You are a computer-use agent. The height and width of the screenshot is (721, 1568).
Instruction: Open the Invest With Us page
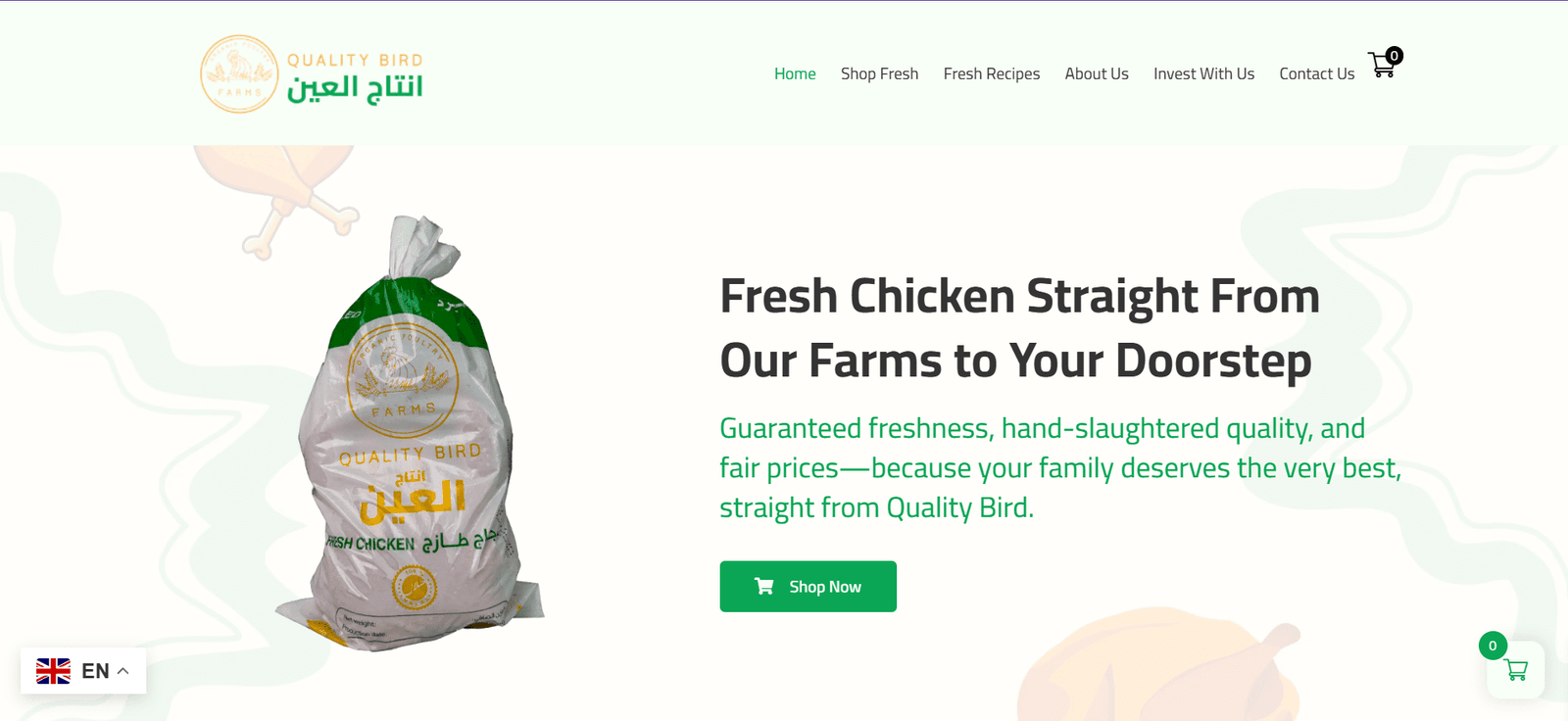click(x=1203, y=73)
